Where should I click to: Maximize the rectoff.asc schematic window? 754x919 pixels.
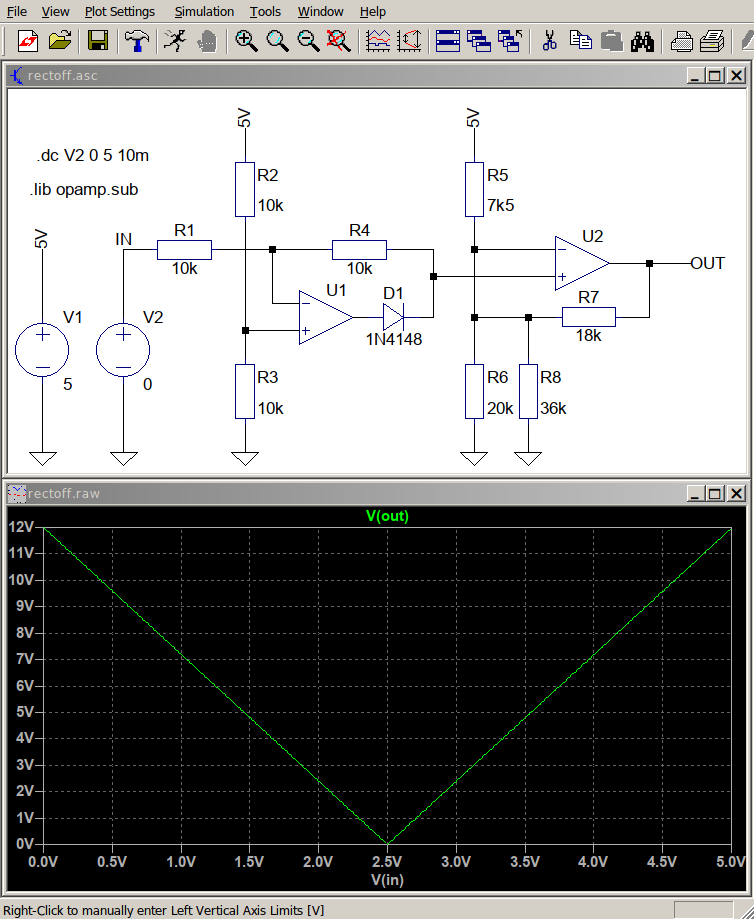click(x=715, y=76)
